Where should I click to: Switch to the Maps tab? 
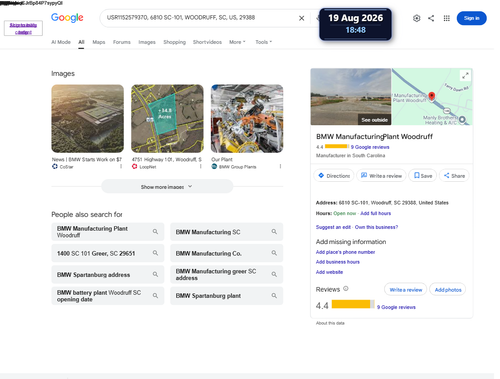[99, 42]
